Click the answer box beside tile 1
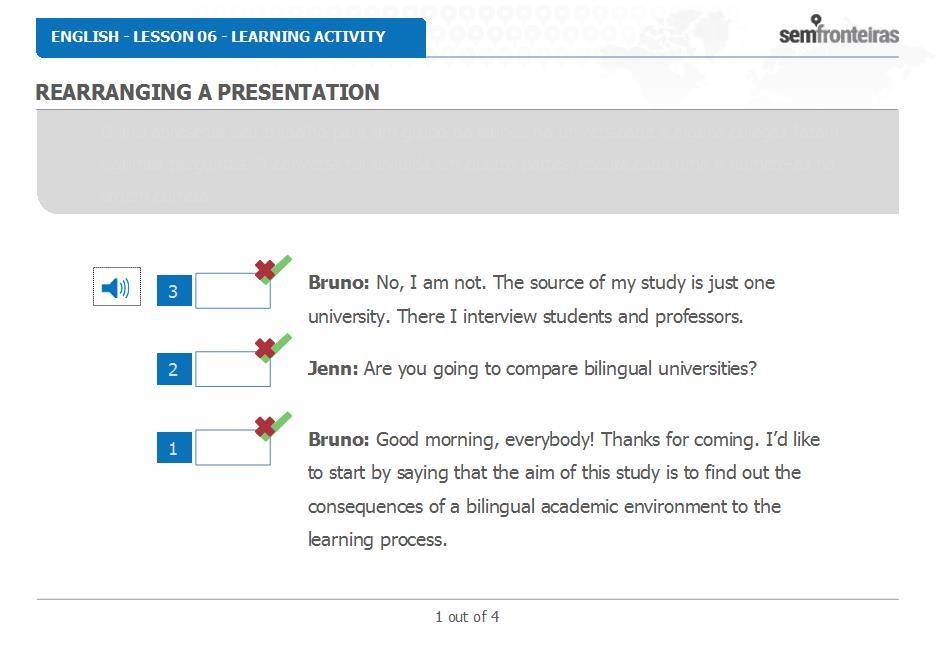 pos(233,447)
